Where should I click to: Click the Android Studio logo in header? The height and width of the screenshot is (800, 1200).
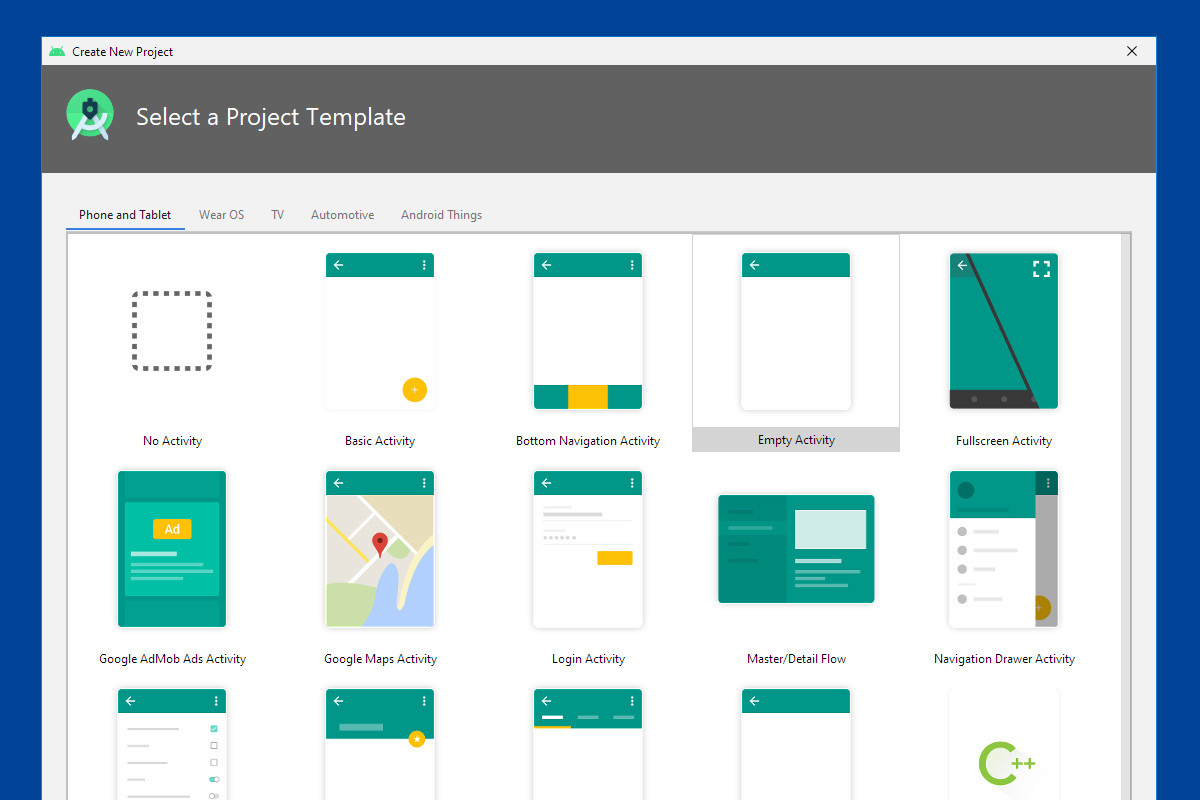pos(90,115)
